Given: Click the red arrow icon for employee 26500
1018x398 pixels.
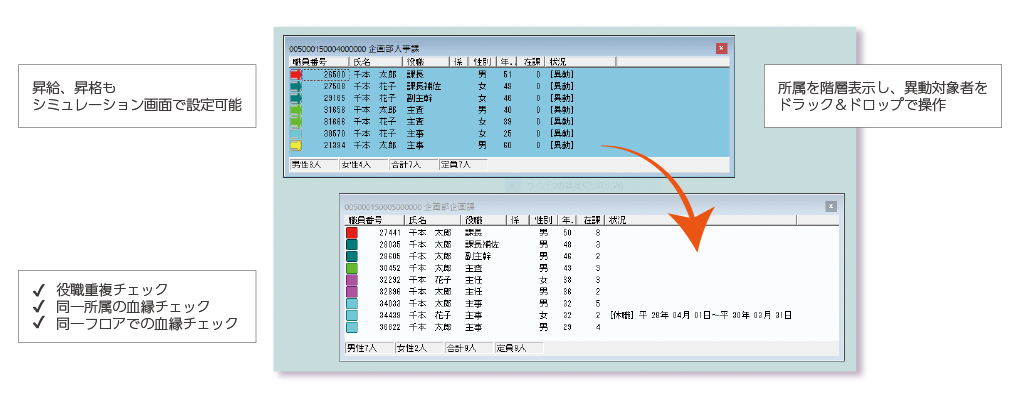Looking at the screenshot, I should [296, 75].
